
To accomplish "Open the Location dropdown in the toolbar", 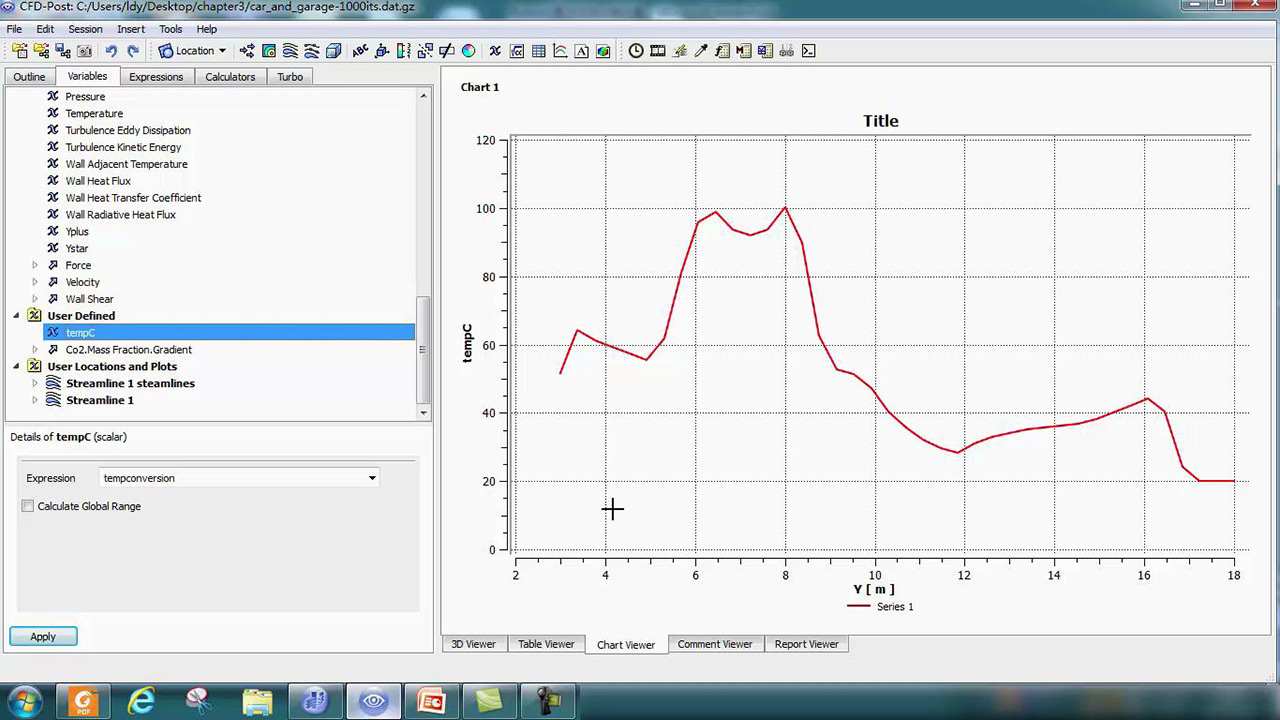I will [x=193, y=51].
